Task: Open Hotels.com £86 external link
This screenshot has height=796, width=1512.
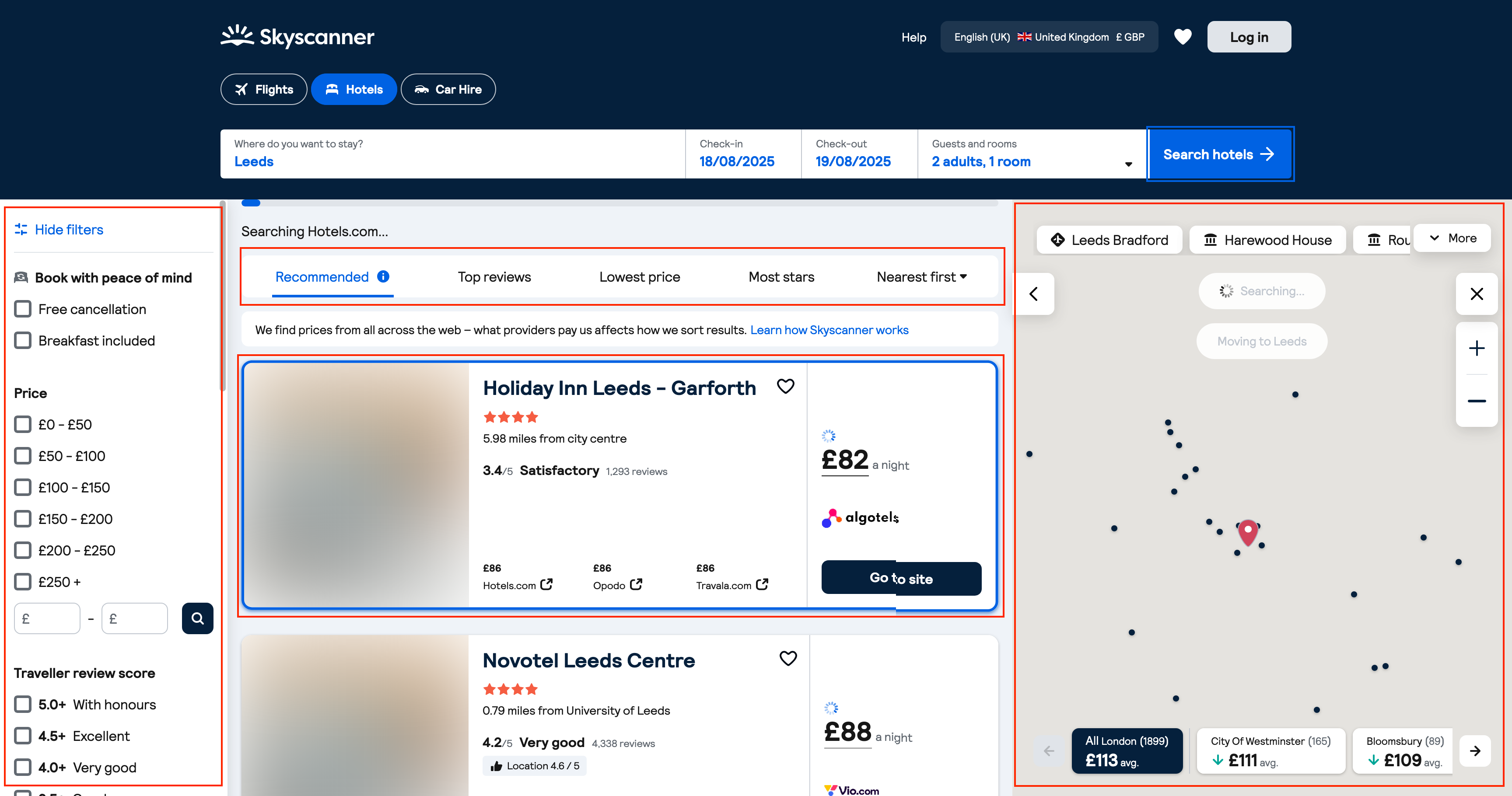Action: tap(517, 585)
